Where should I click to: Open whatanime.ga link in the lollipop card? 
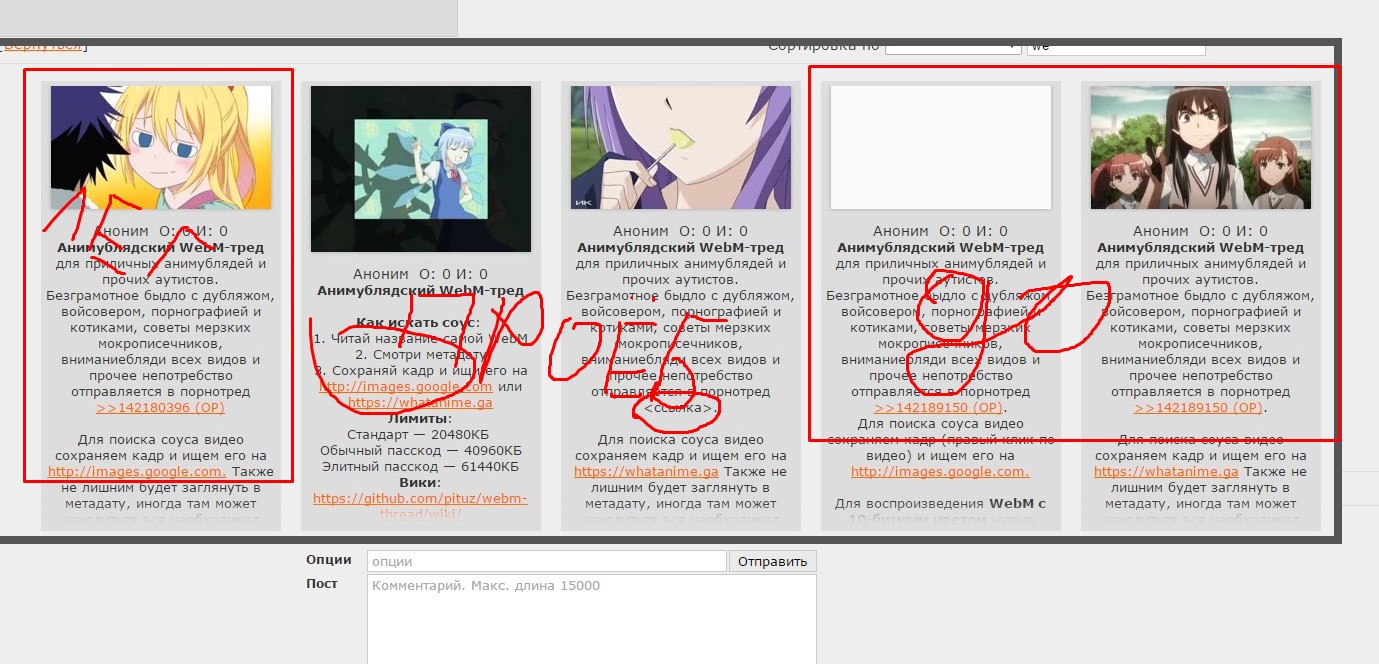click(x=646, y=472)
